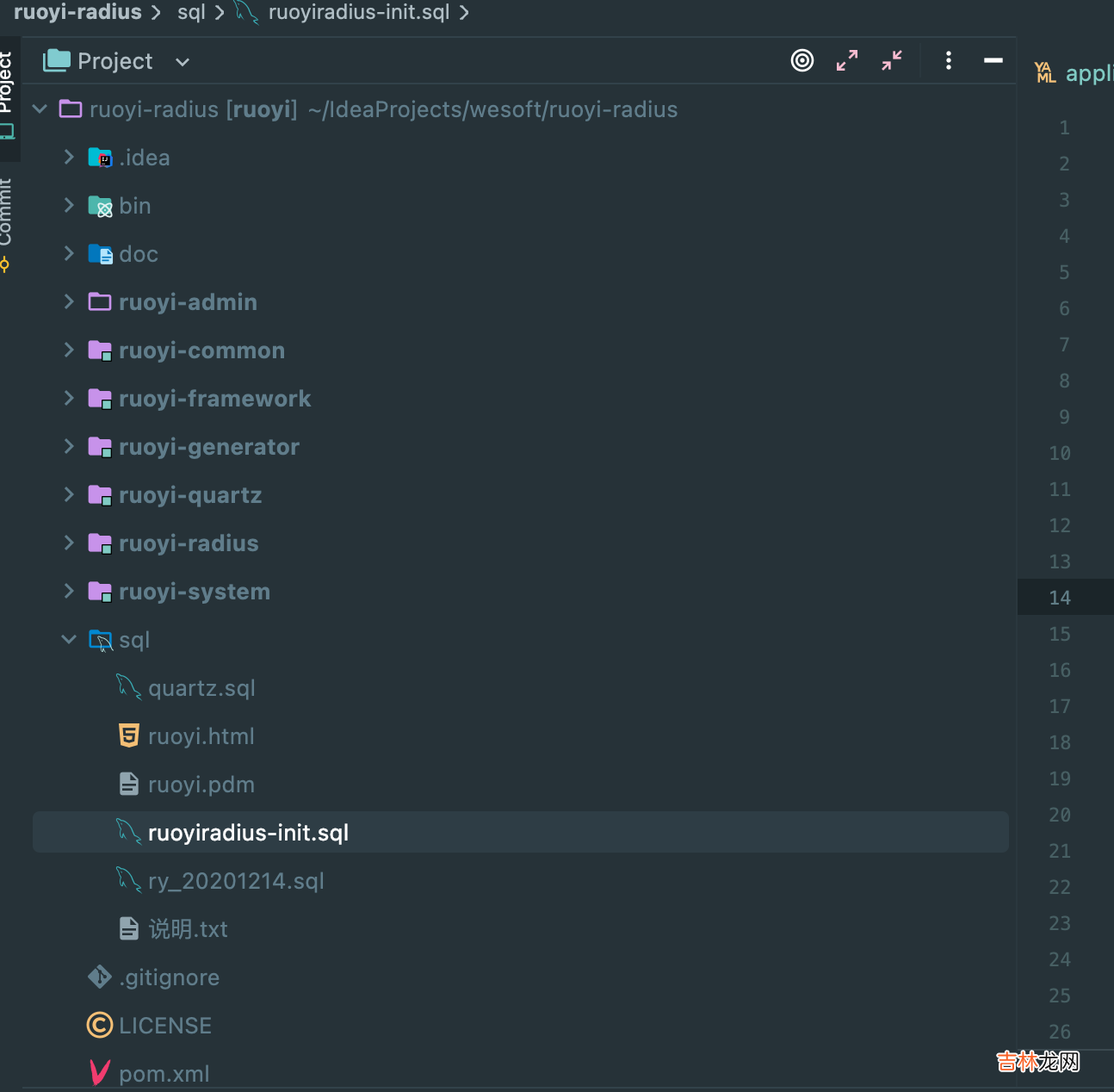The image size is (1114, 1092).
Task: Switch to the Commit tool window tab
Action: [7, 215]
